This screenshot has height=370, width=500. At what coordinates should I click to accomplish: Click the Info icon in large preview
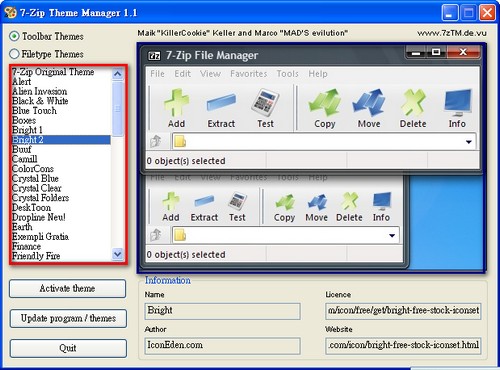458,102
